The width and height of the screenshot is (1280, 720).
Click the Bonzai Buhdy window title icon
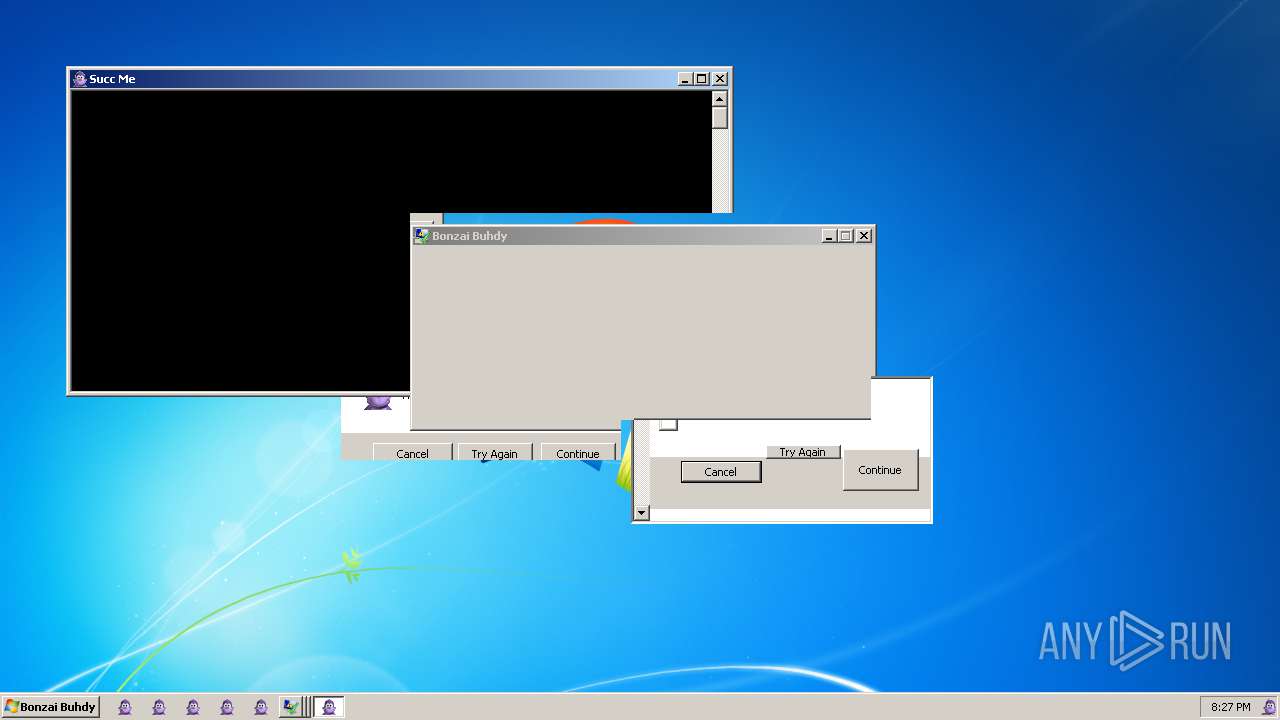pyautogui.click(x=422, y=236)
